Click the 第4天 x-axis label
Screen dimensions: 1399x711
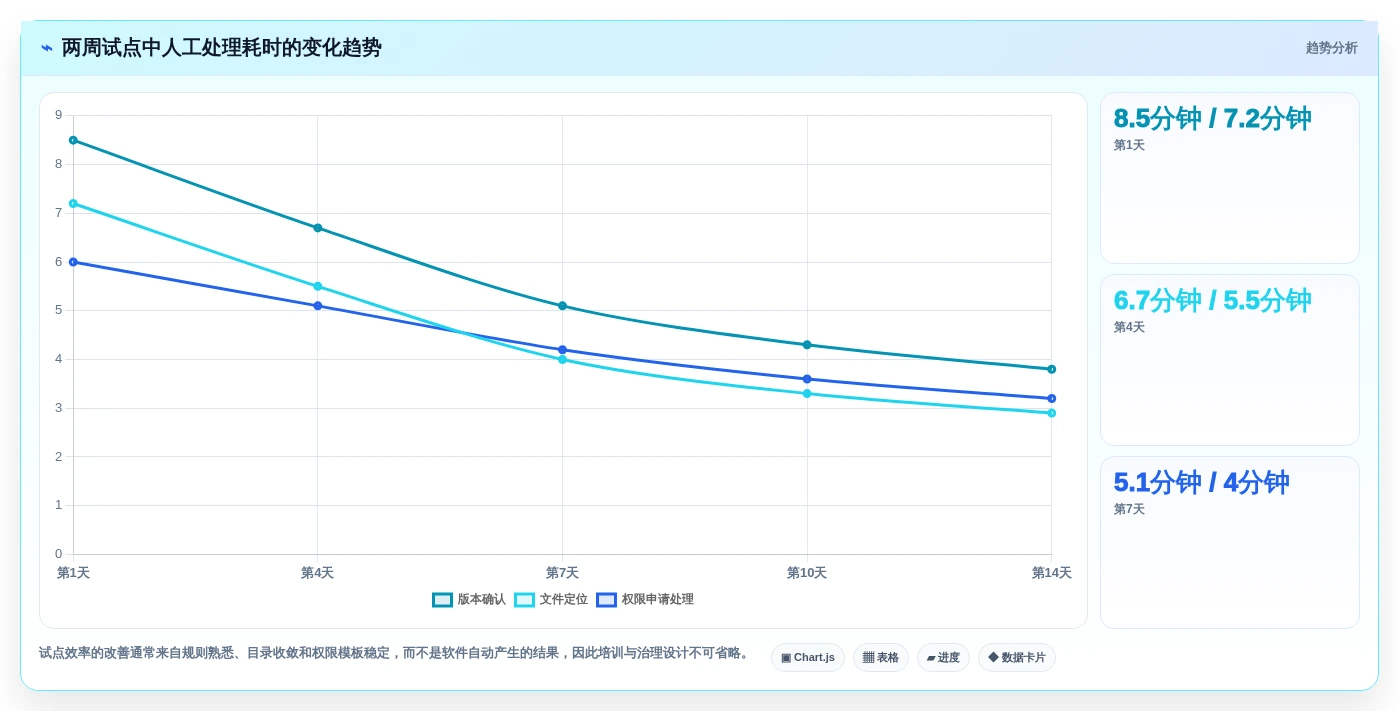coord(317,573)
